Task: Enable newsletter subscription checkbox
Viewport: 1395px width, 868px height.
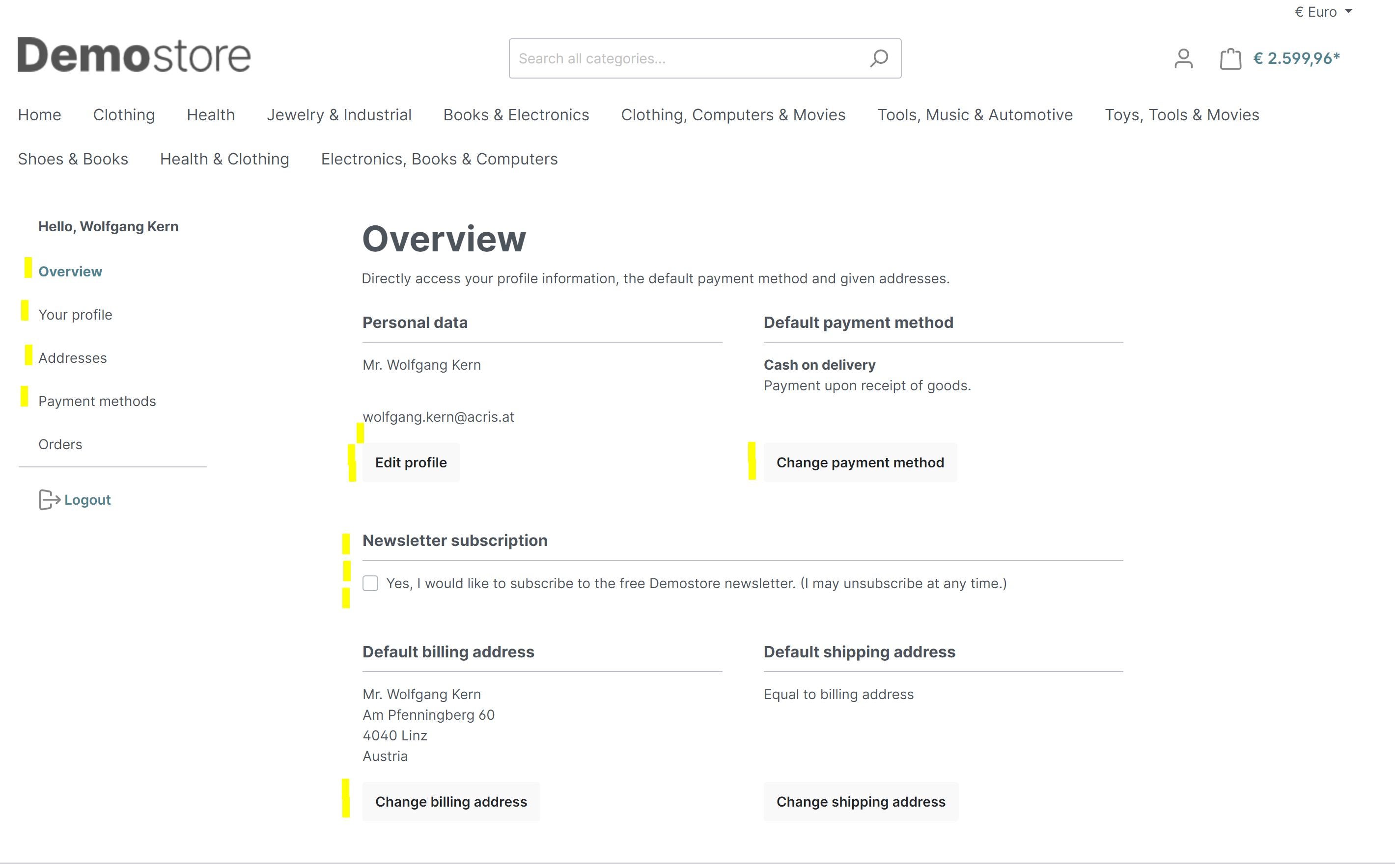Action: point(370,583)
